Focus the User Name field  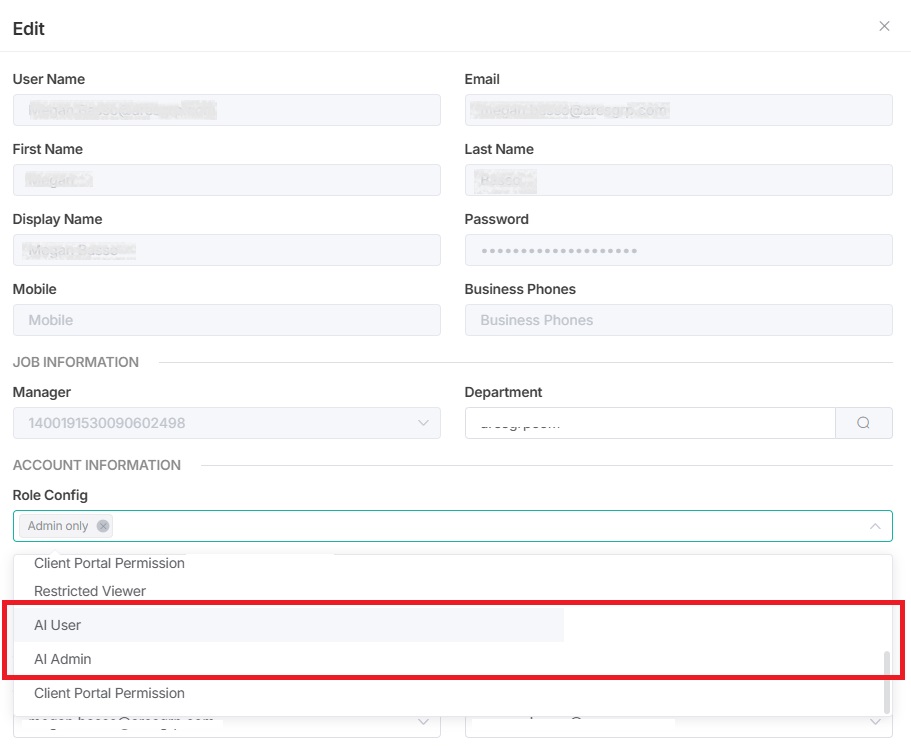pos(226,110)
